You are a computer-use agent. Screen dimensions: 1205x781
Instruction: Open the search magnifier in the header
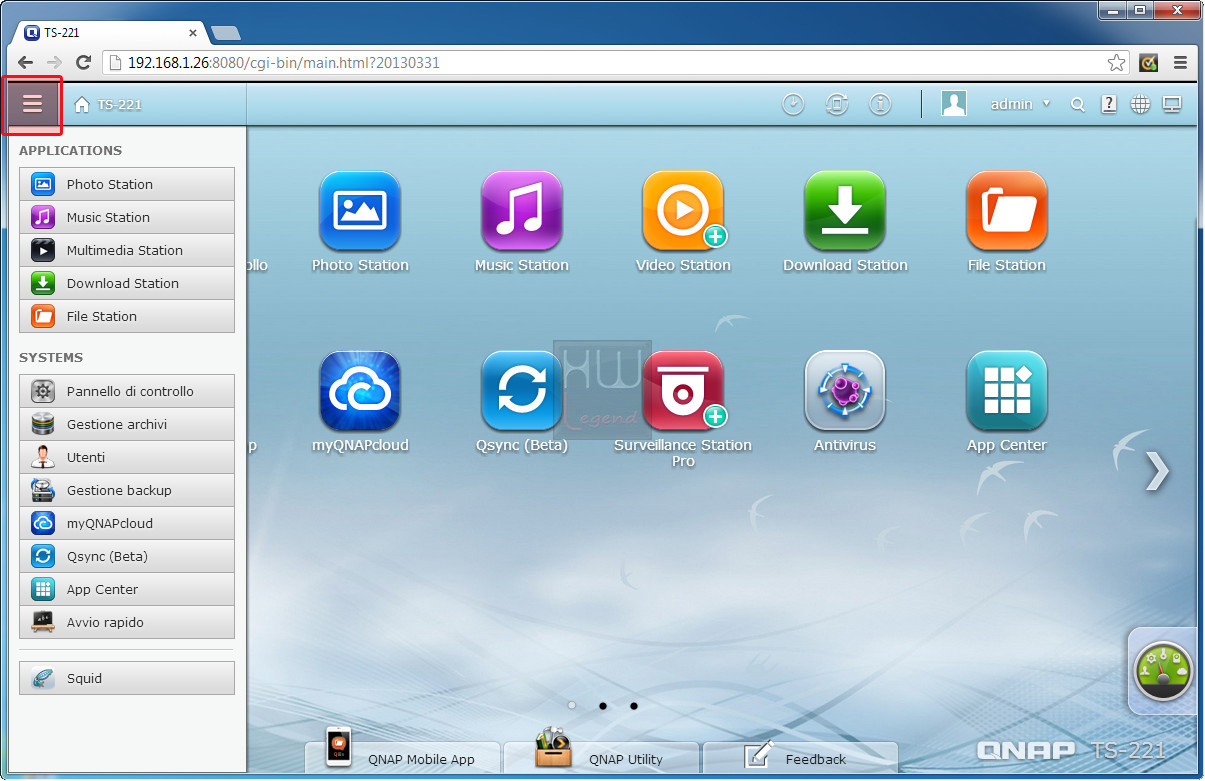[1077, 104]
